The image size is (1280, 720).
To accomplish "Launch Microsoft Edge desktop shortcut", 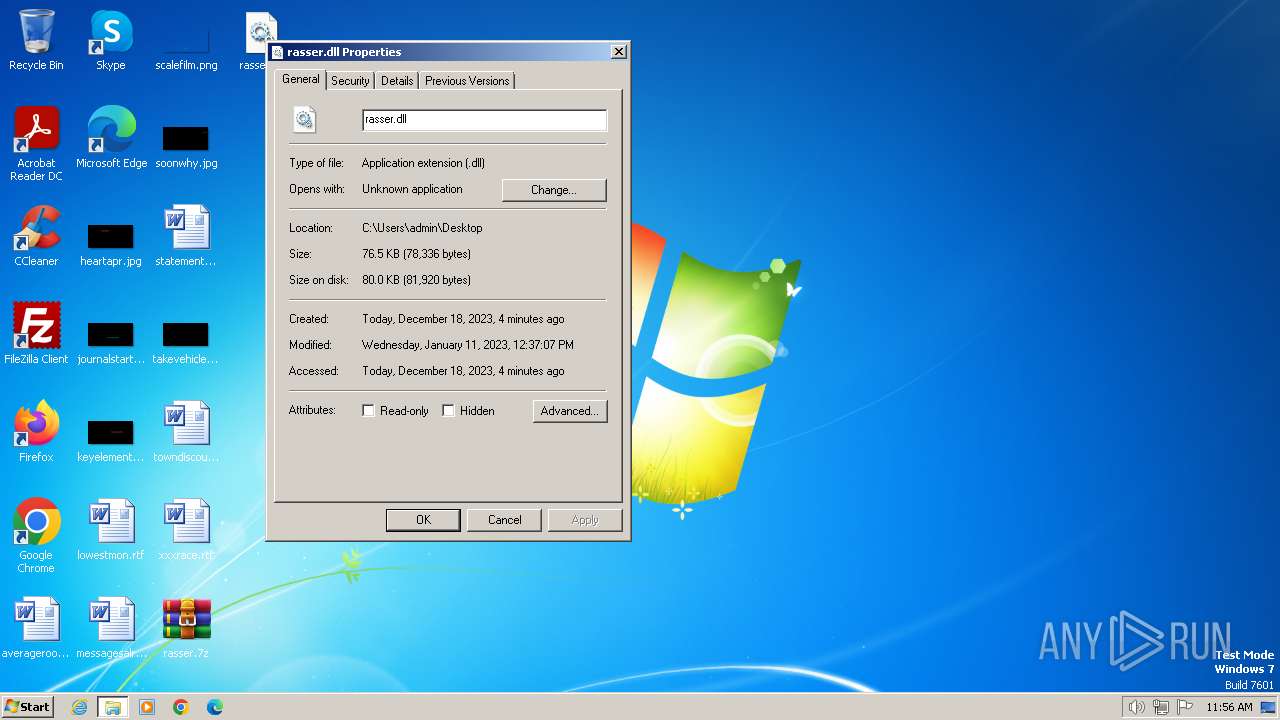I will pos(111,138).
